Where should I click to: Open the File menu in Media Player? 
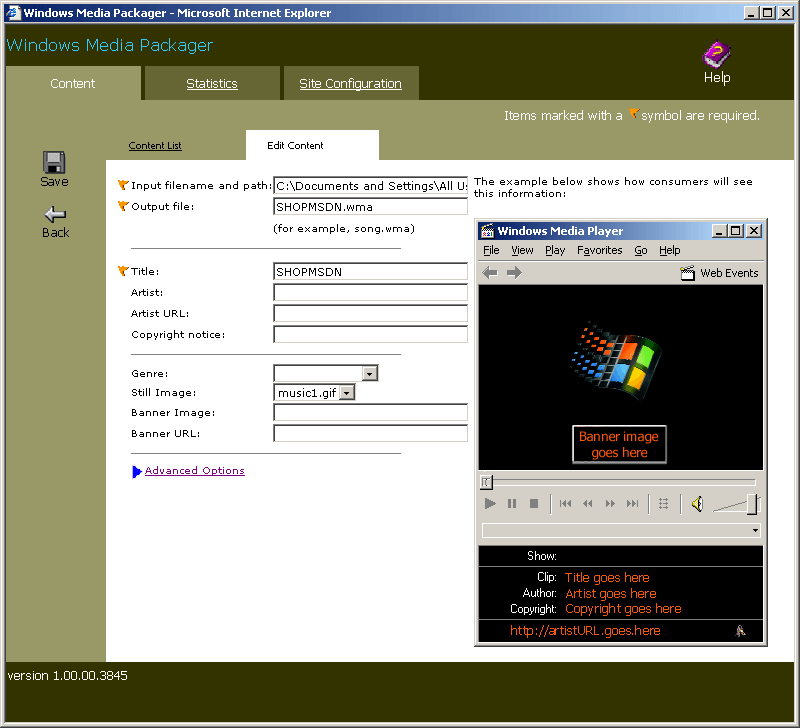pos(491,250)
